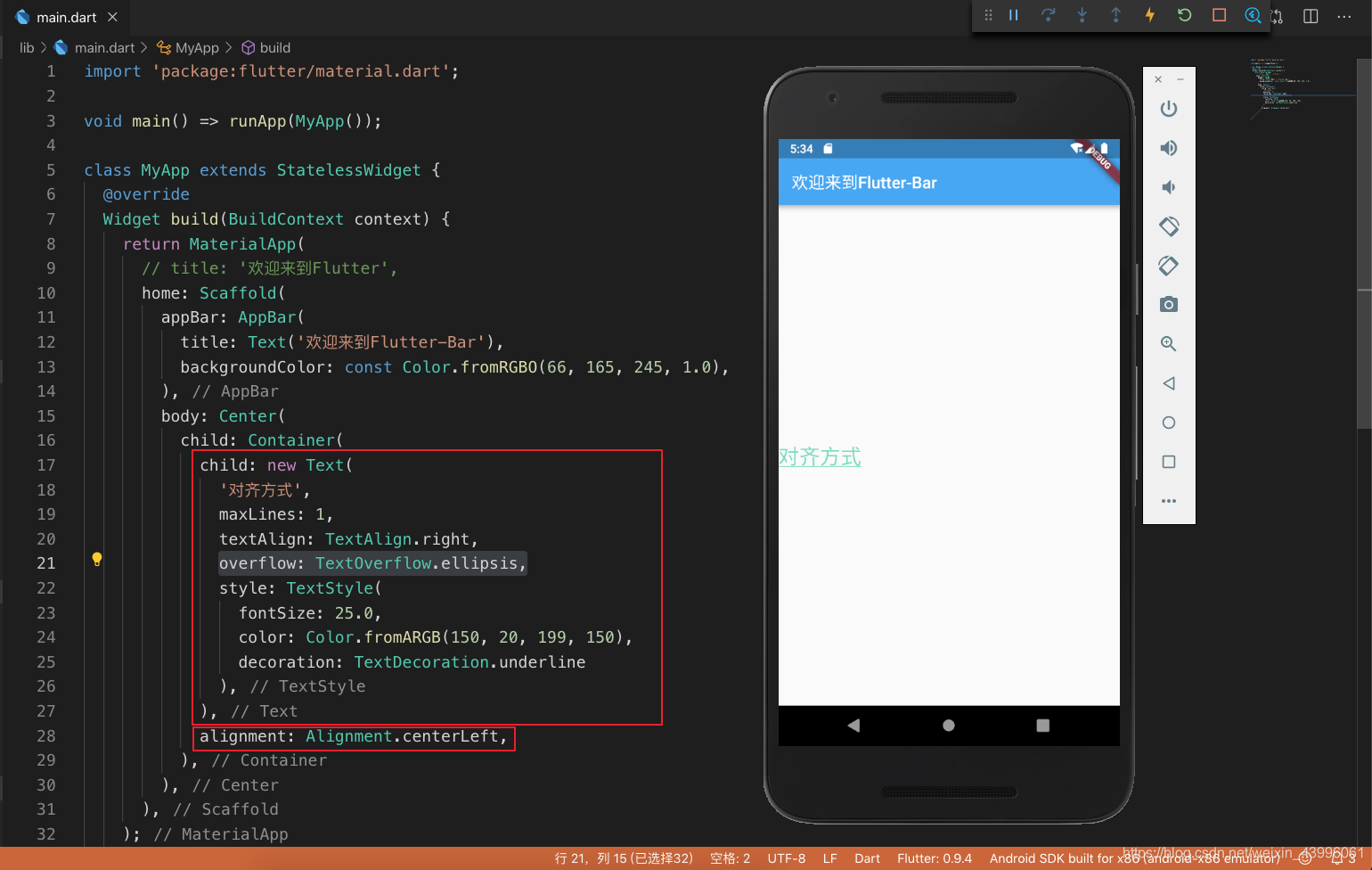Click the phone status bar clock 5:34
Screen dimensions: 1372x870
(801, 149)
